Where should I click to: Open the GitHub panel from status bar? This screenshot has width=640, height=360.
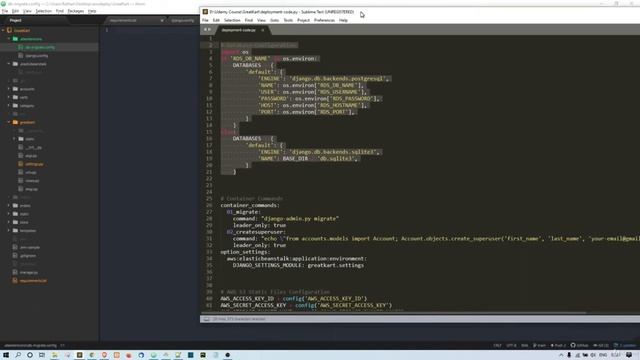(x=580, y=345)
